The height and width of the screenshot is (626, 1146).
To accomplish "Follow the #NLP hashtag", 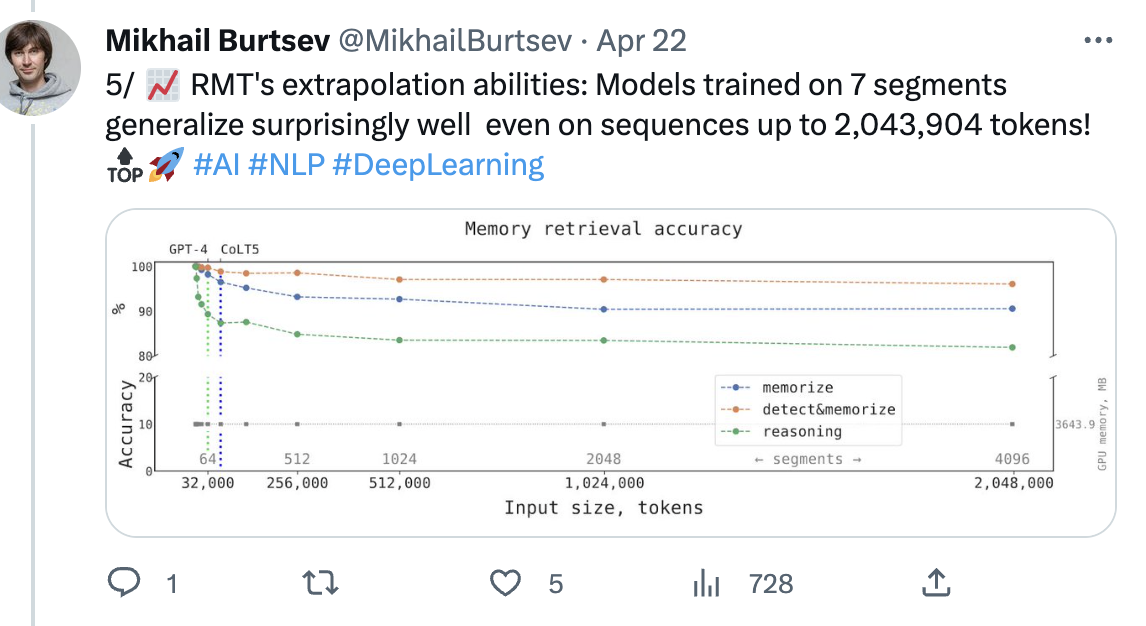I will (x=286, y=164).
